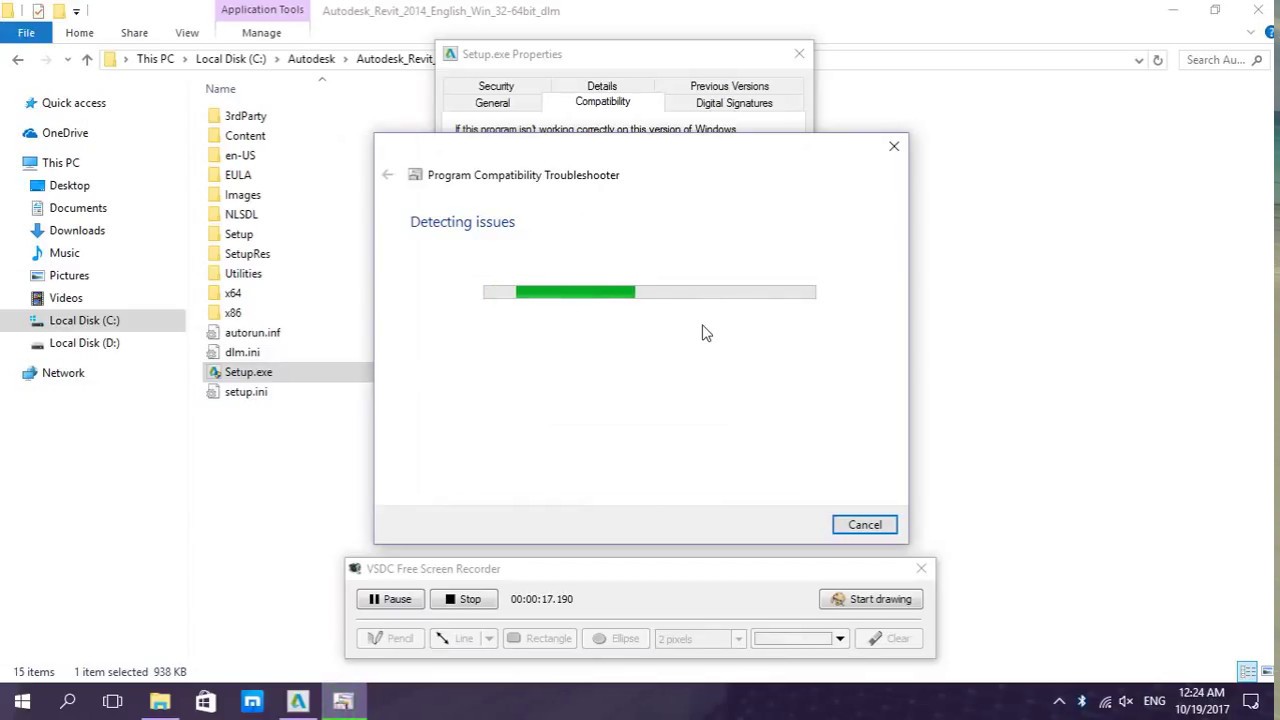Viewport: 1280px width, 720px height.
Task: Select the Rectangle drawing tool
Action: coord(539,638)
